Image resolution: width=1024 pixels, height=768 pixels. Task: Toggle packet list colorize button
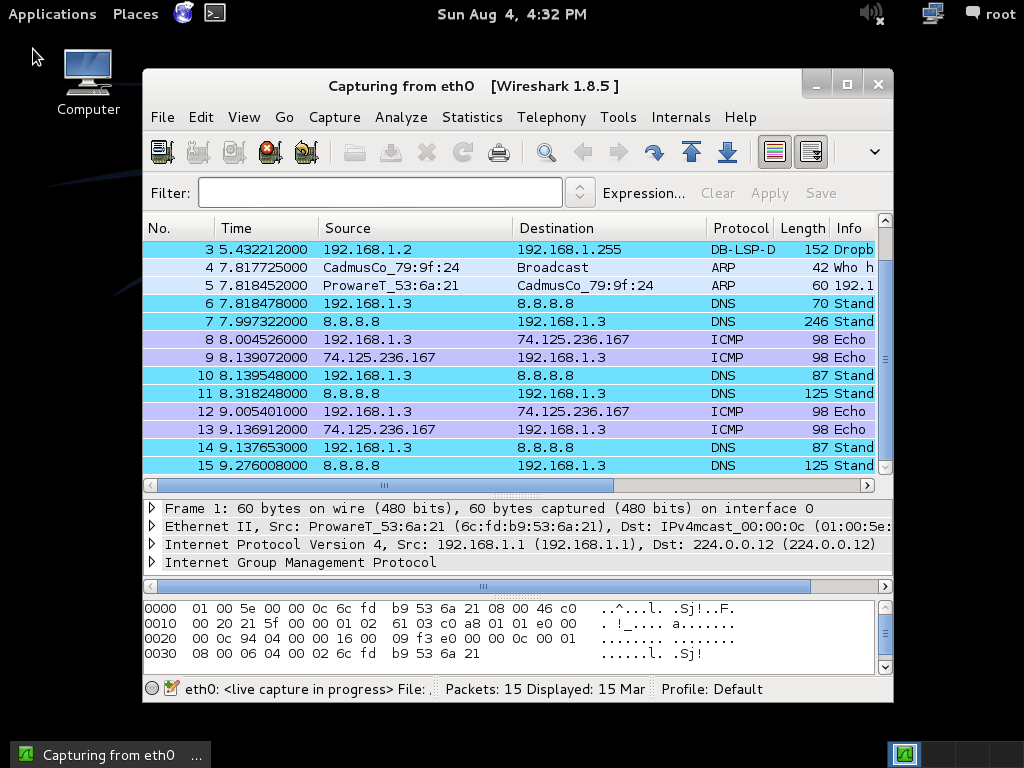tap(775, 152)
